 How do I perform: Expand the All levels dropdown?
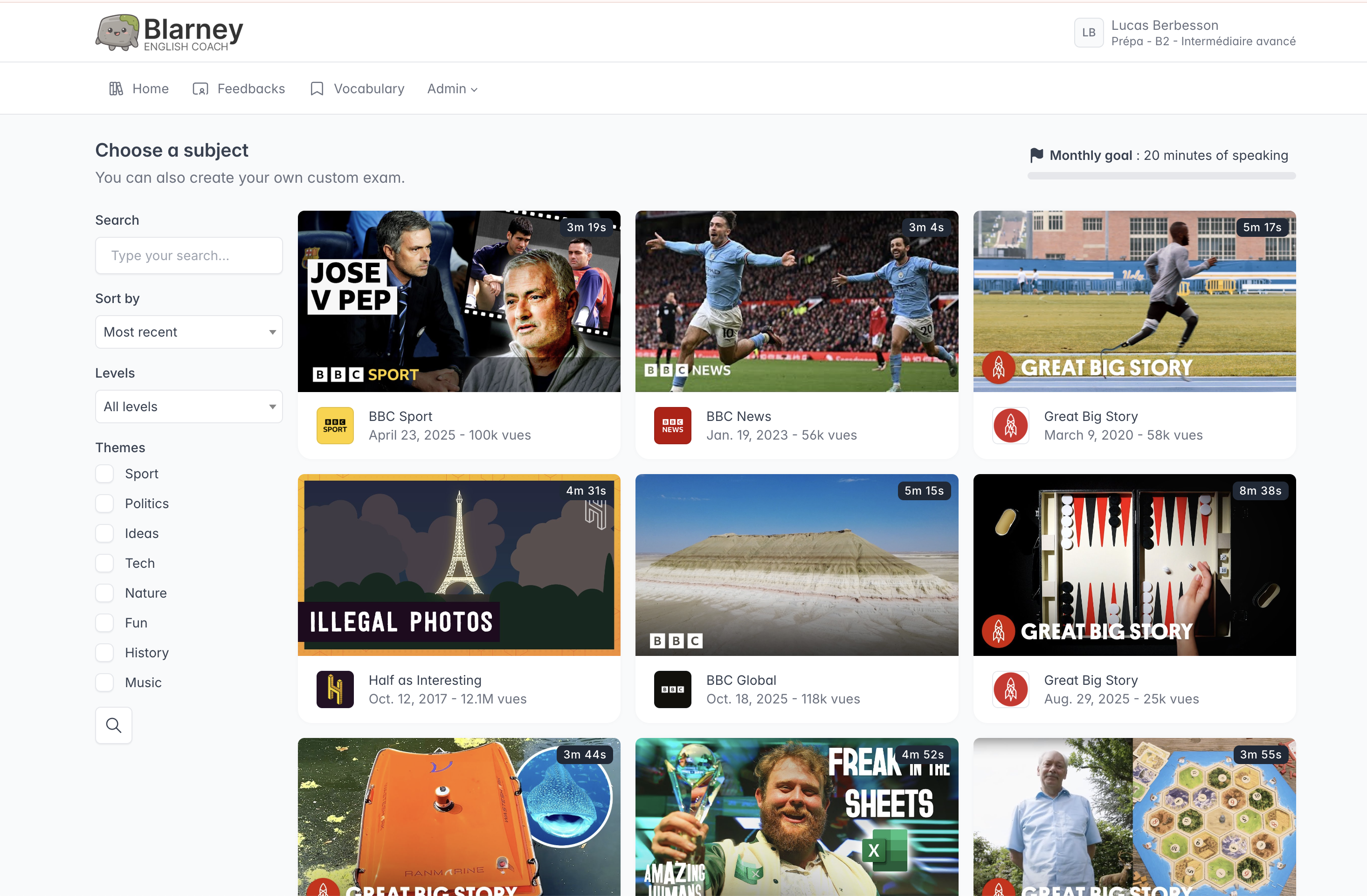click(189, 407)
